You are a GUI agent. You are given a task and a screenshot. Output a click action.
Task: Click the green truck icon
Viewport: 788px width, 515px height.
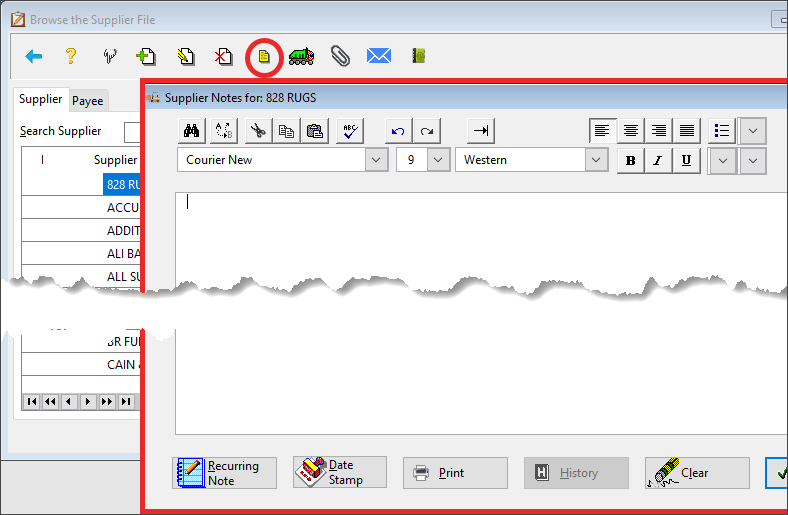(302, 56)
